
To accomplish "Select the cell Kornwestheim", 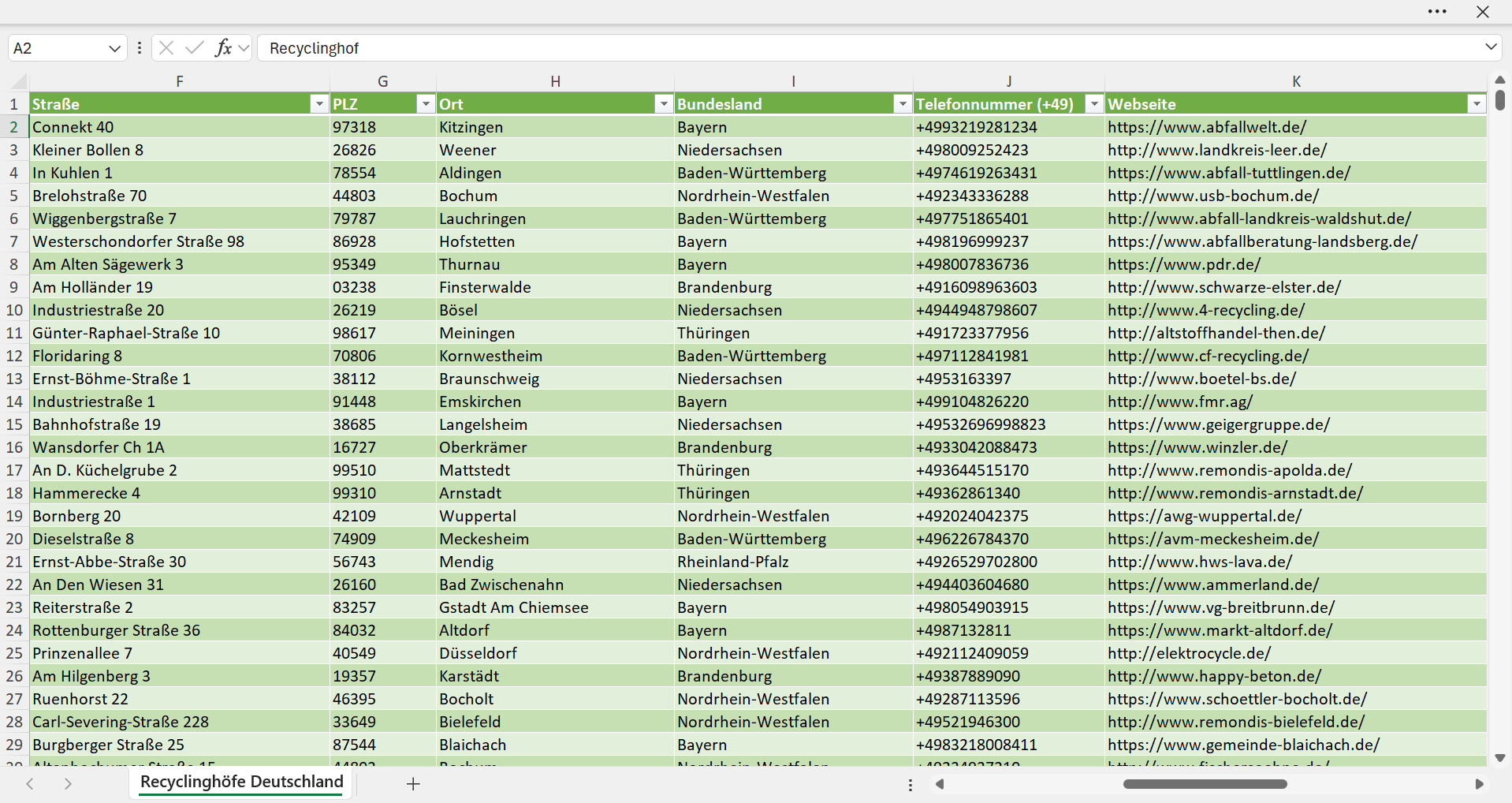I will coord(555,356).
